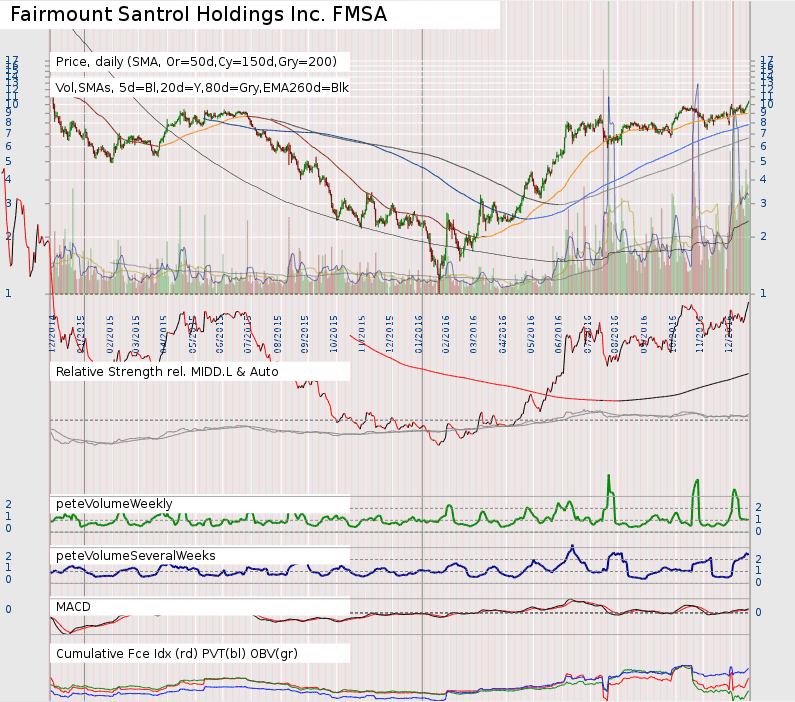Viewport: 795px width, 702px height.
Task: Click price value 1 on the left price axis
Action: (8, 293)
